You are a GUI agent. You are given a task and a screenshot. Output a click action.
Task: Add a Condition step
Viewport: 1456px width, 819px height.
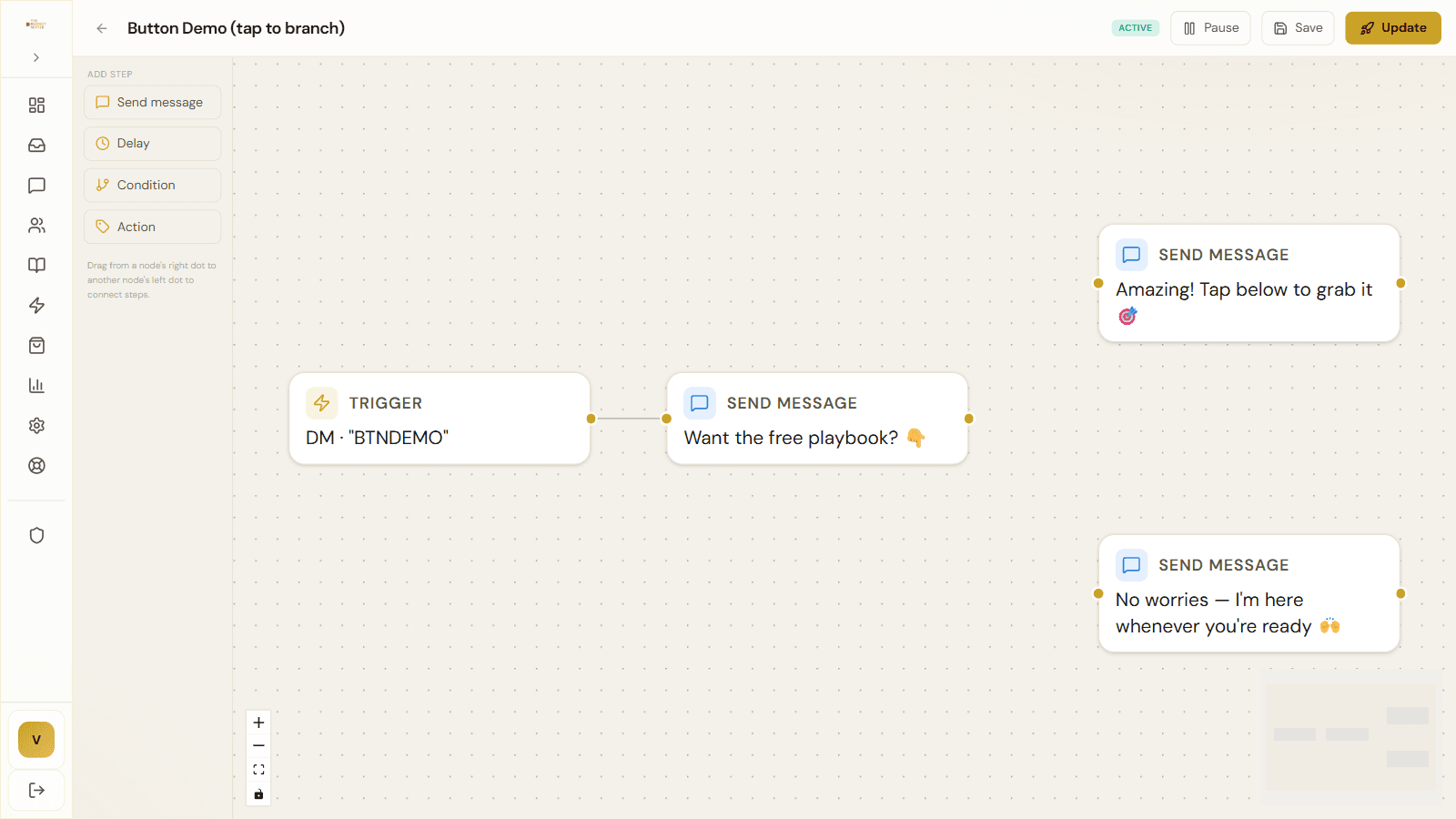coord(152,185)
